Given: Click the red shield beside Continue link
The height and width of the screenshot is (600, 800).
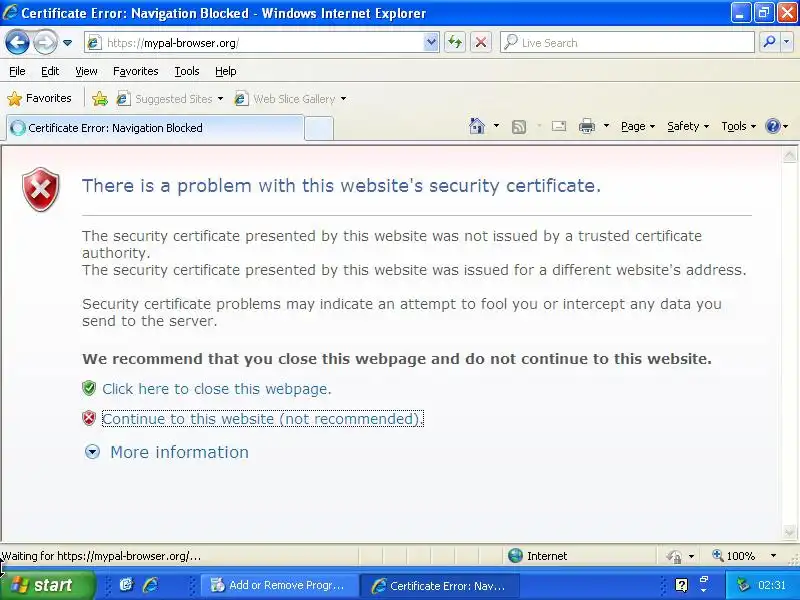Looking at the screenshot, I should click(89, 418).
